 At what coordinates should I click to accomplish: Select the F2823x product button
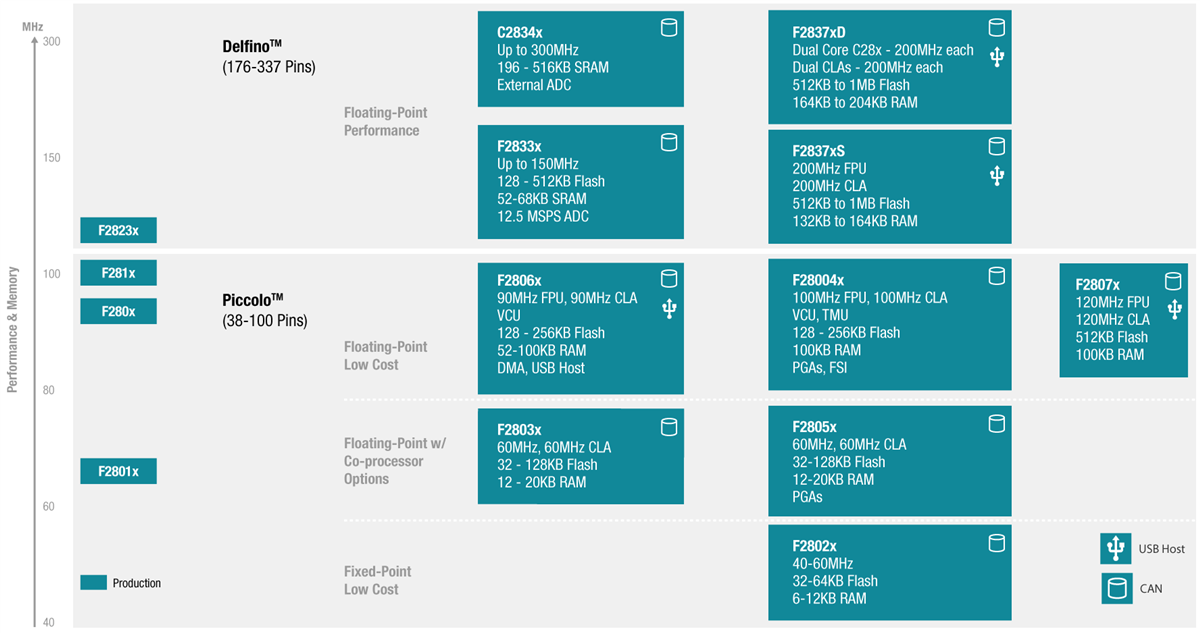118,230
